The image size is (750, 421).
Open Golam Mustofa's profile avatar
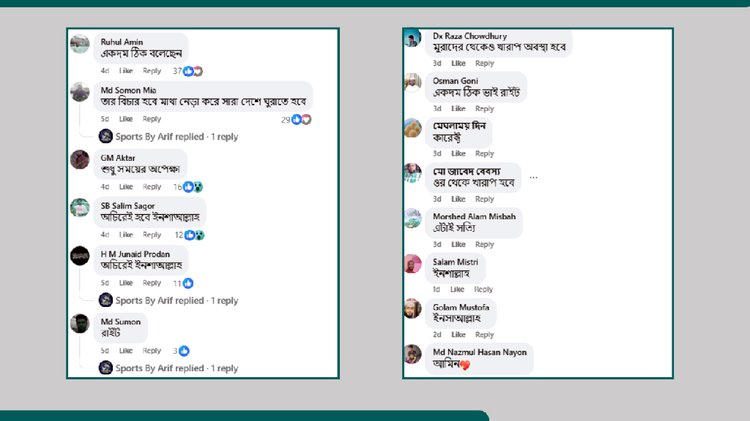click(412, 309)
